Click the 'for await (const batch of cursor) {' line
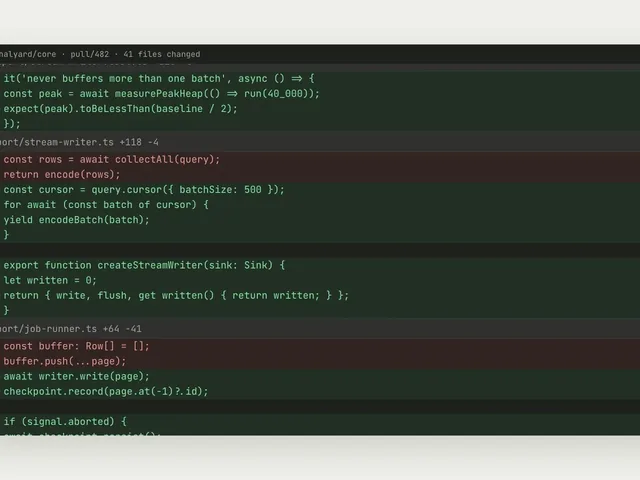640x480 pixels. click(x=320, y=204)
